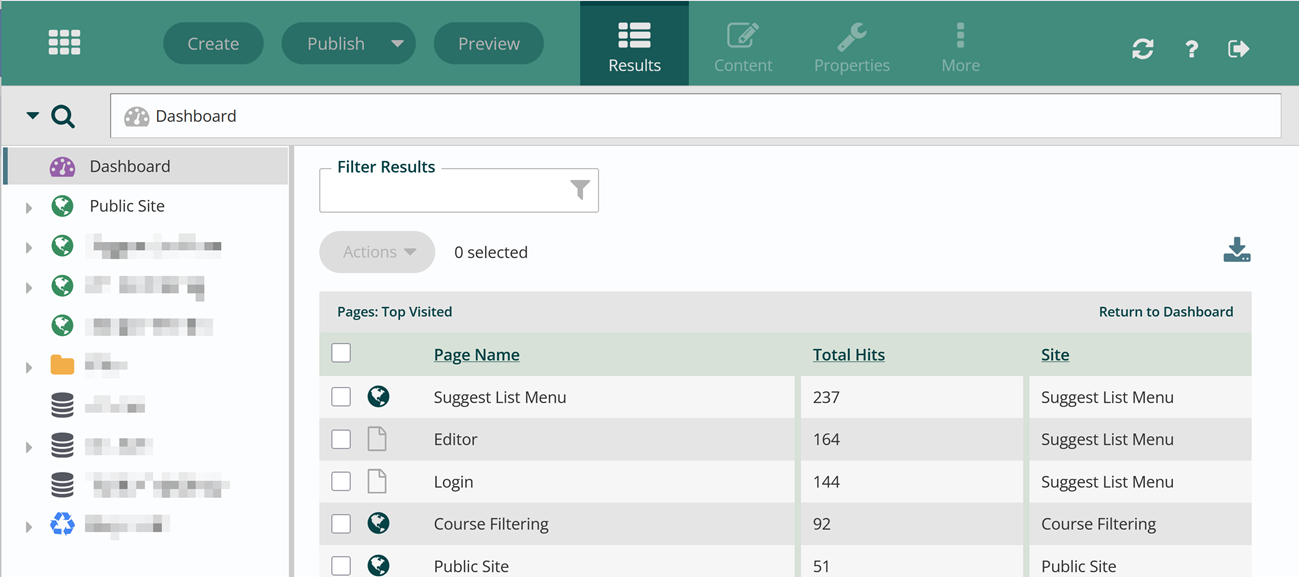Image resolution: width=1299 pixels, height=577 pixels.
Task: Open the Publish dropdown arrow
Action: click(398, 43)
